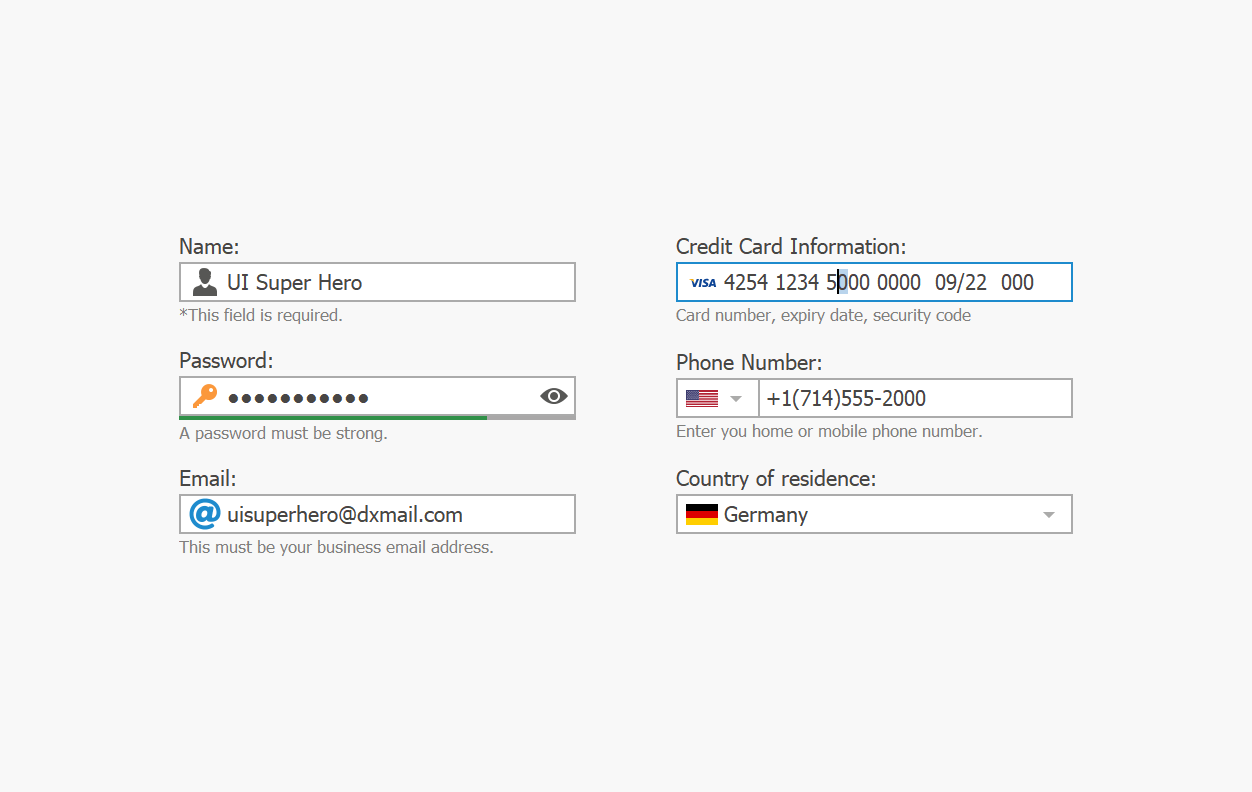Click the VISA card logo
This screenshot has height=792, width=1252.
pos(703,283)
